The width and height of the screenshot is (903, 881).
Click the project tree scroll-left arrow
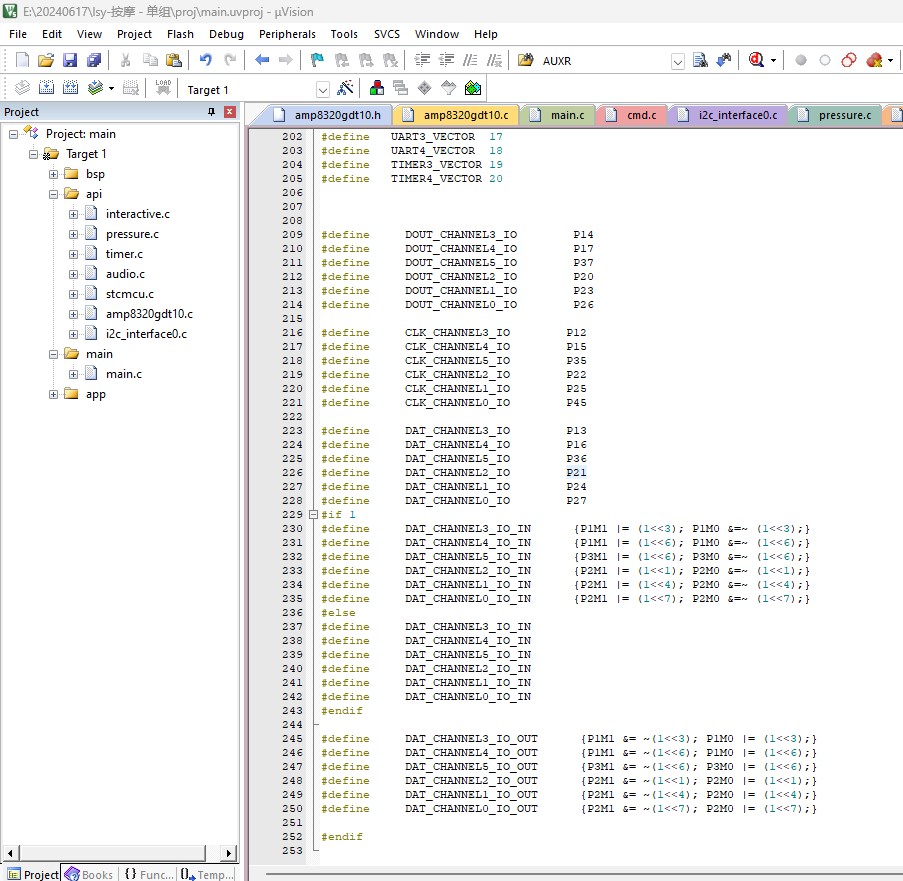point(11,853)
